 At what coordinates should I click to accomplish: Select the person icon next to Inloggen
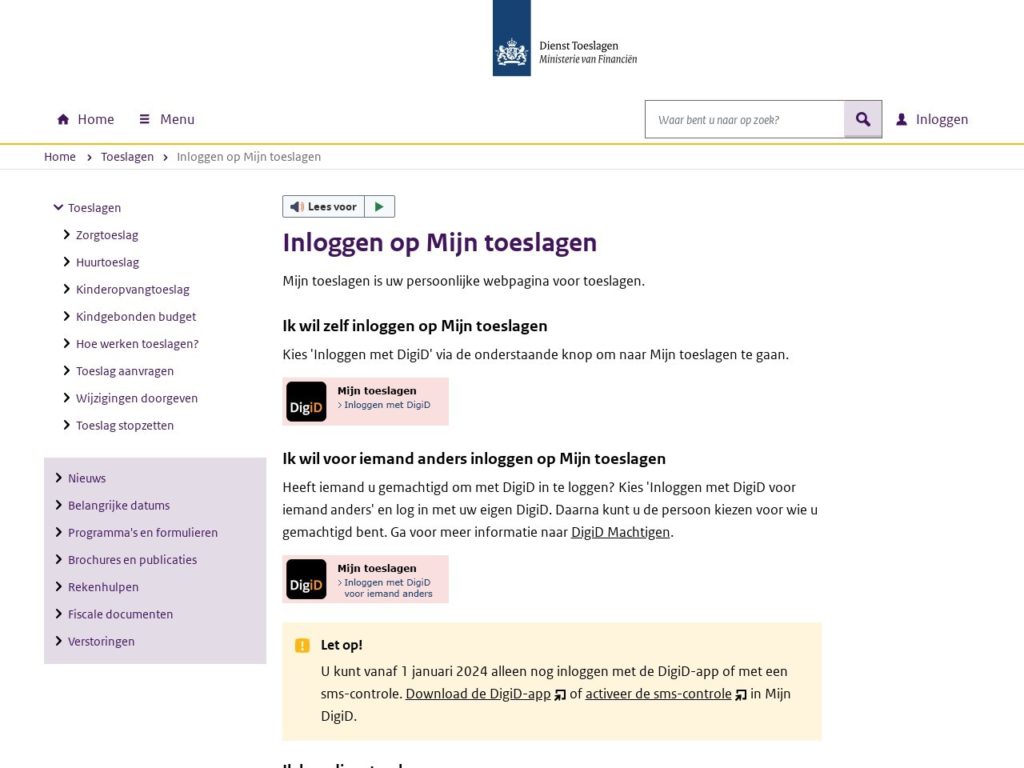click(901, 118)
